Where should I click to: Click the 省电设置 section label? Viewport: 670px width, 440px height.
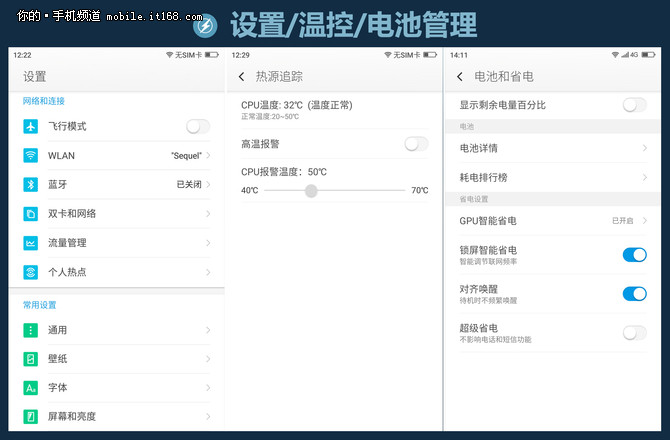473,199
